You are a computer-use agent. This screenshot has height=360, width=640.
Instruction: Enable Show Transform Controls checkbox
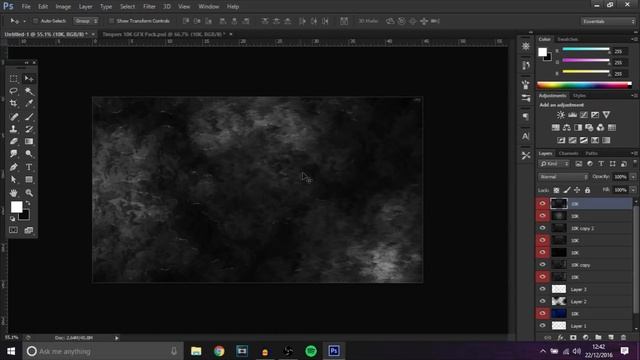coord(111,21)
